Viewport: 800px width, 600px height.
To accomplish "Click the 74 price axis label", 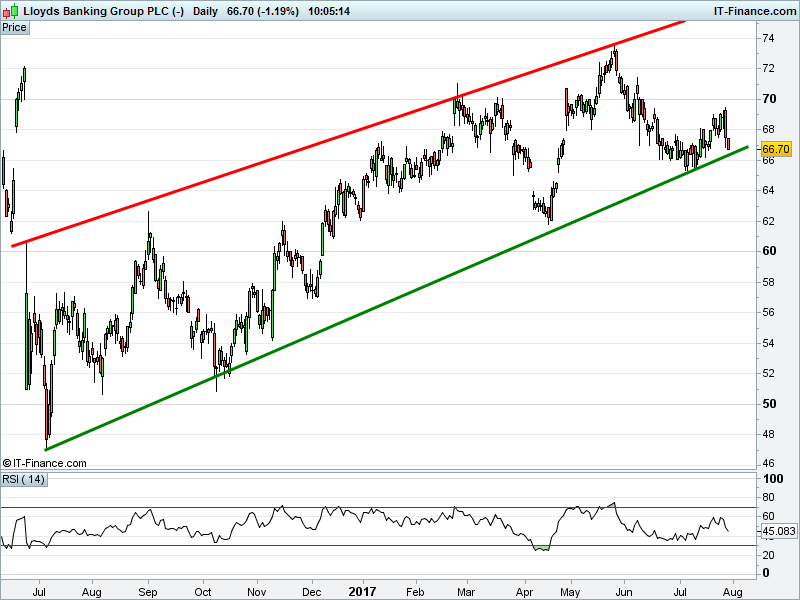I will point(768,38).
